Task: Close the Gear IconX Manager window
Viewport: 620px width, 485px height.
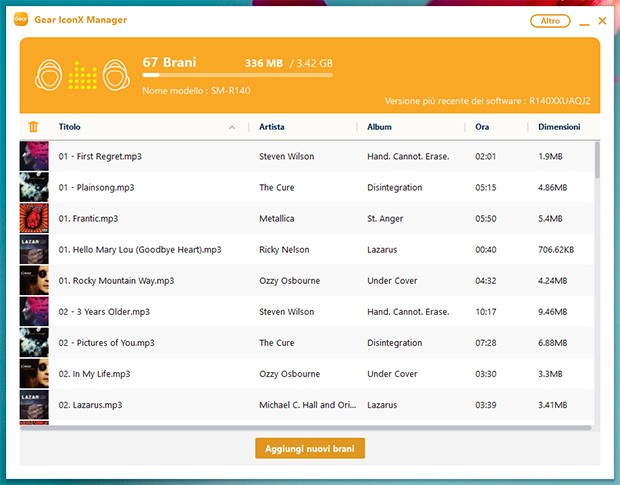Action: (x=602, y=21)
